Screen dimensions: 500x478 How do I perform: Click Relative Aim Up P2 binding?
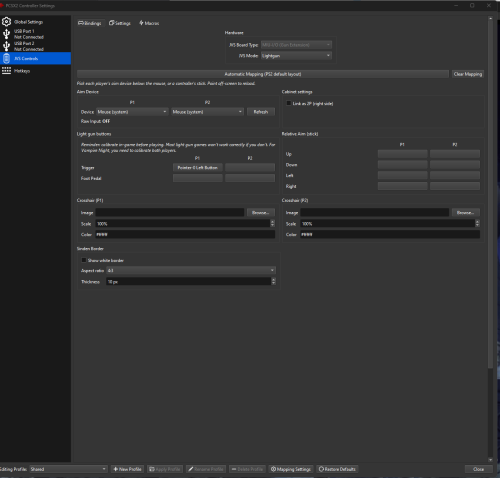455,154
